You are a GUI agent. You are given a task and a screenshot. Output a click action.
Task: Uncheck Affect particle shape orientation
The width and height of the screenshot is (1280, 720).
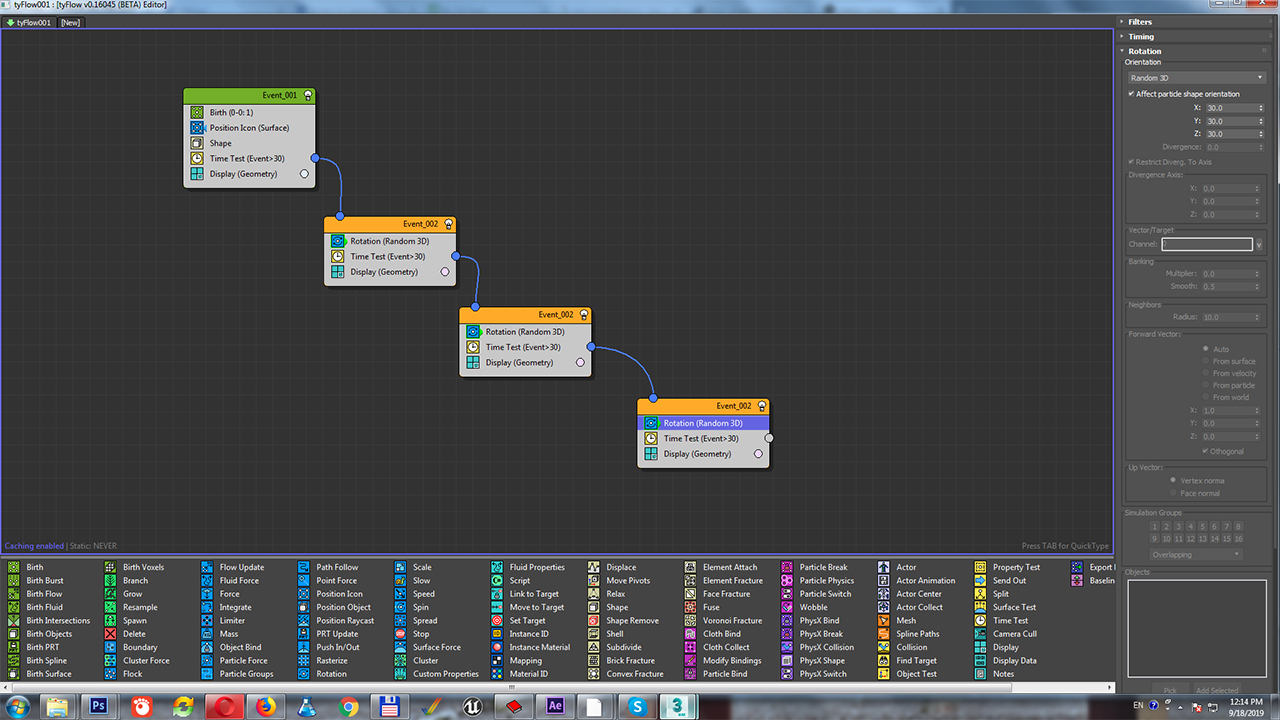1132,94
